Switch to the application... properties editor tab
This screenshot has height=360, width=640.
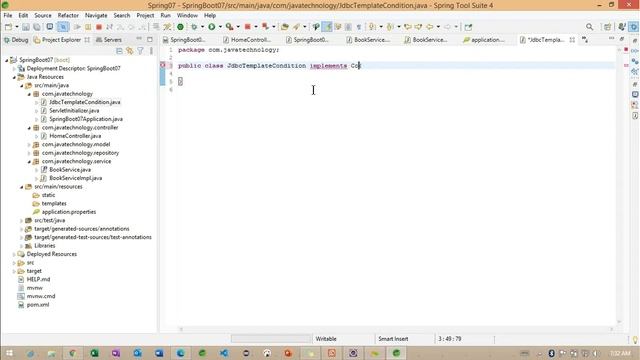point(484,40)
